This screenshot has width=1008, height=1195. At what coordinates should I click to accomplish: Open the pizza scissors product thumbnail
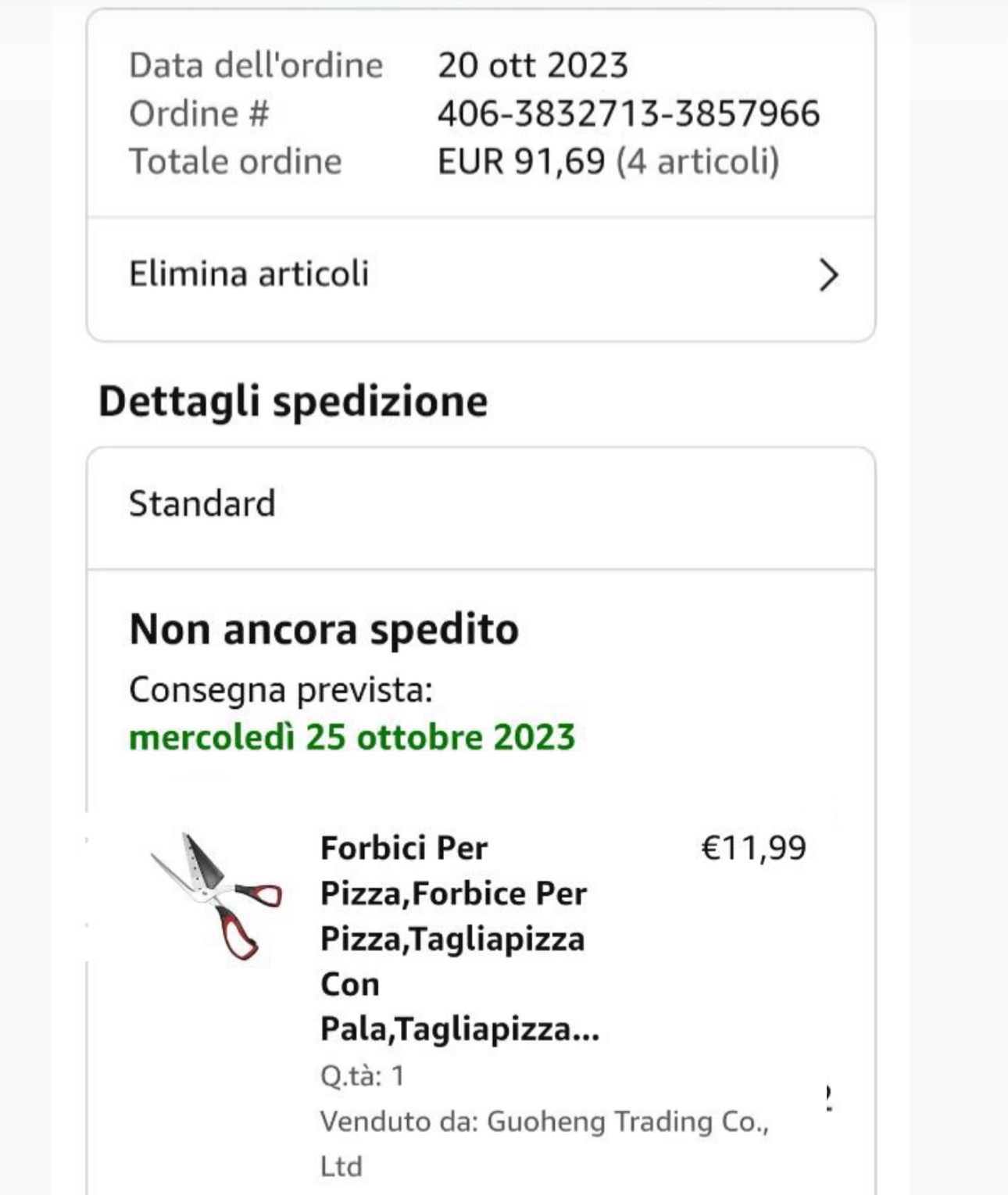pos(216,896)
